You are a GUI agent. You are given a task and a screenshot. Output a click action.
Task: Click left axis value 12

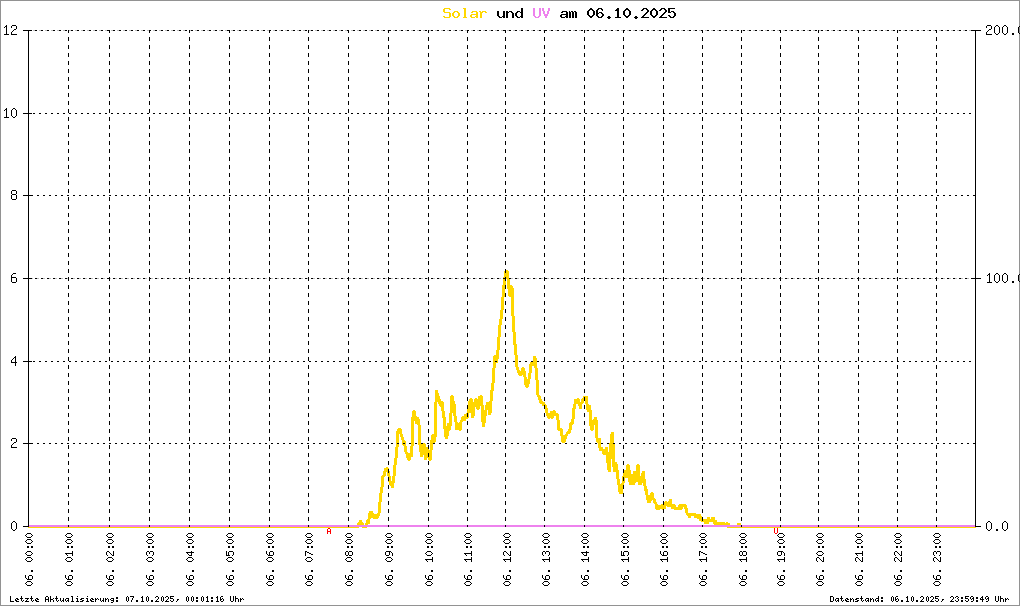click(x=10, y=30)
